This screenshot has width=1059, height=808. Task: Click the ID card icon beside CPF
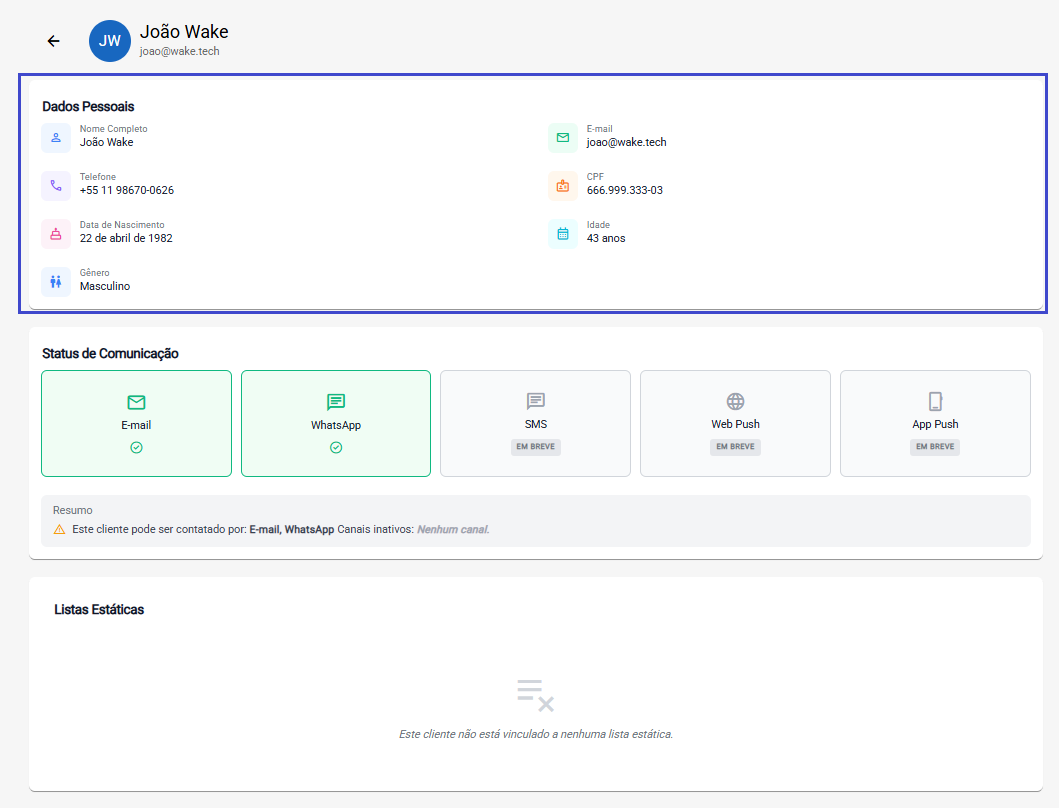pos(563,185)
